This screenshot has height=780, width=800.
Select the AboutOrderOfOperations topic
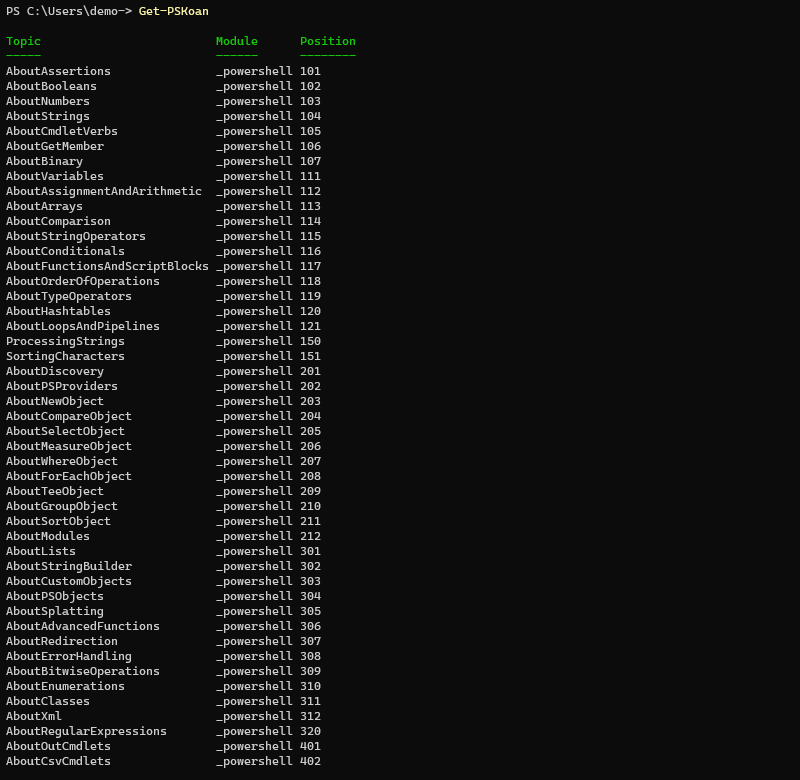coord(83,281)
